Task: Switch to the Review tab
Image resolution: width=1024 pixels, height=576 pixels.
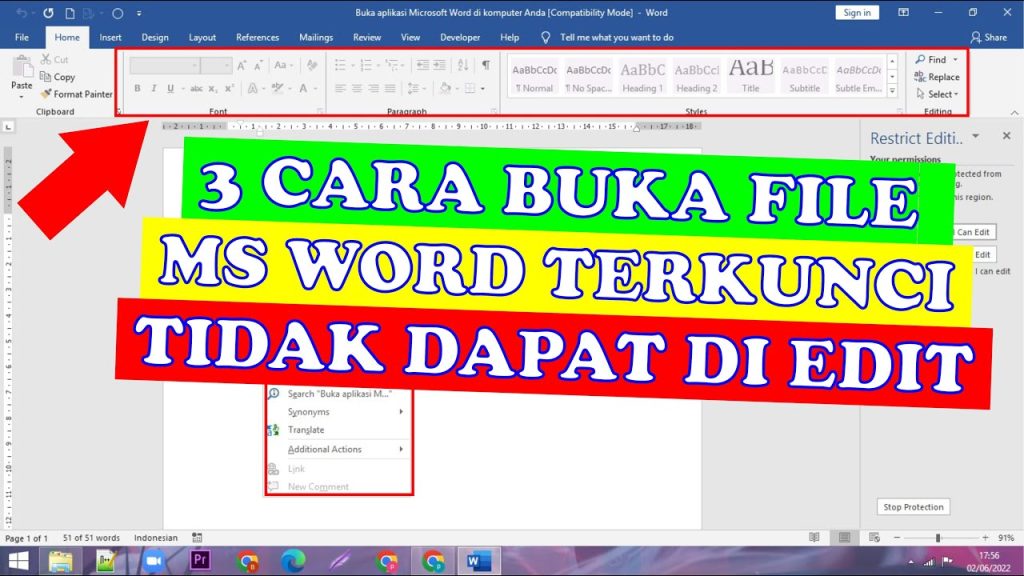Action: coord(367,37)
